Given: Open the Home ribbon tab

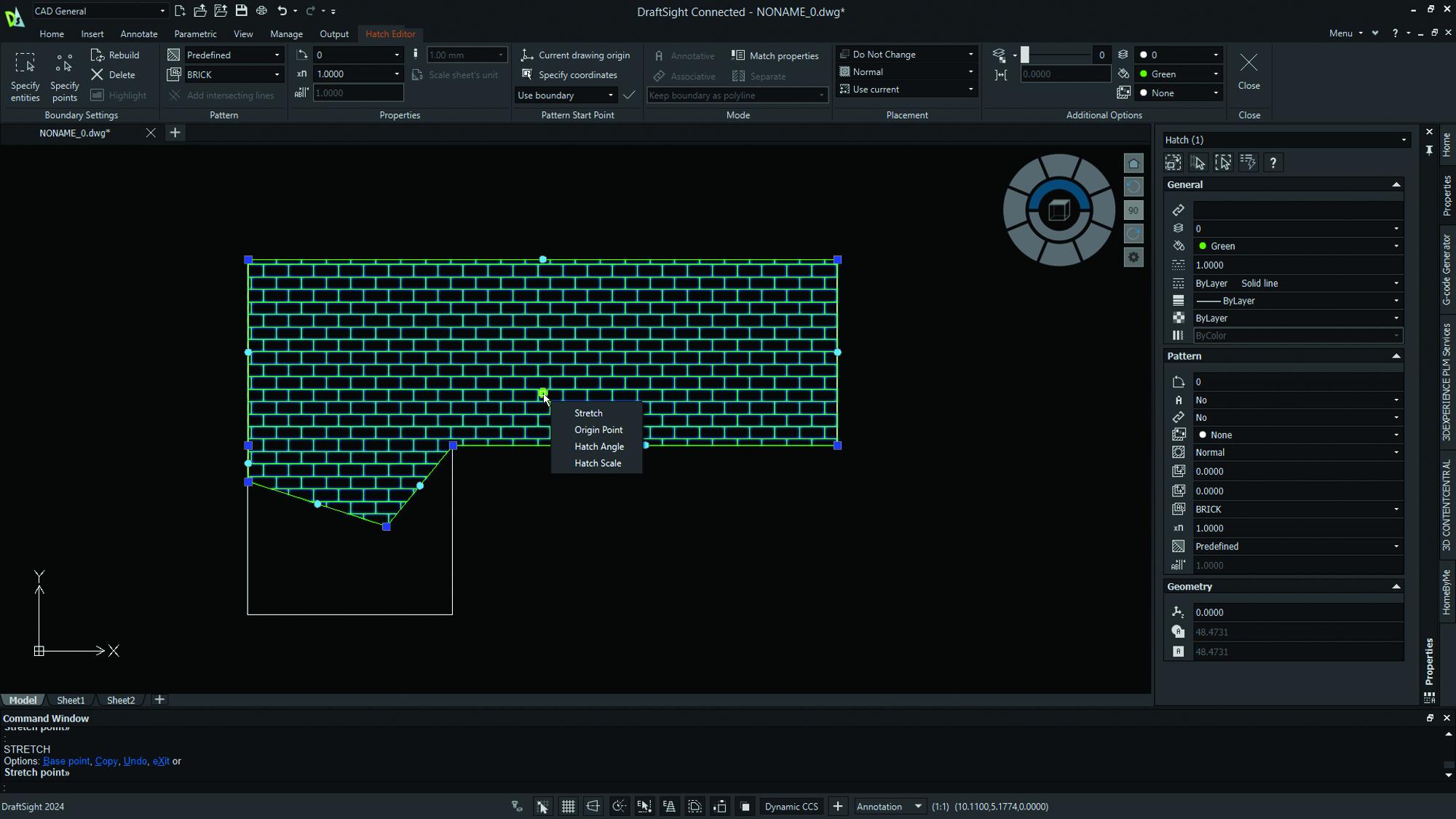Looking at the screenshot, I should tap(52, 34).
